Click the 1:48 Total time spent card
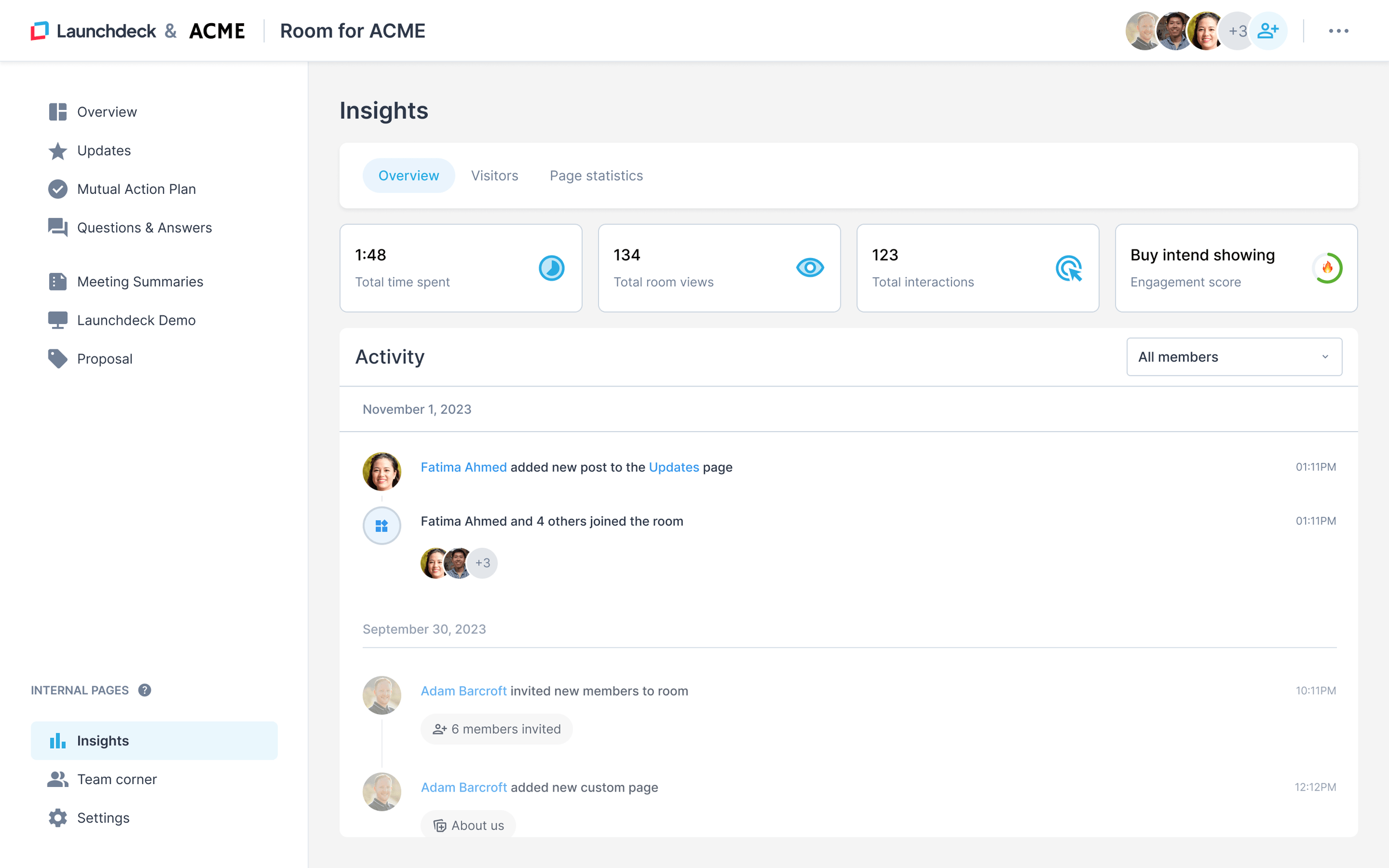Viewport: 1389px width, 868px height. tap(461, 268)
